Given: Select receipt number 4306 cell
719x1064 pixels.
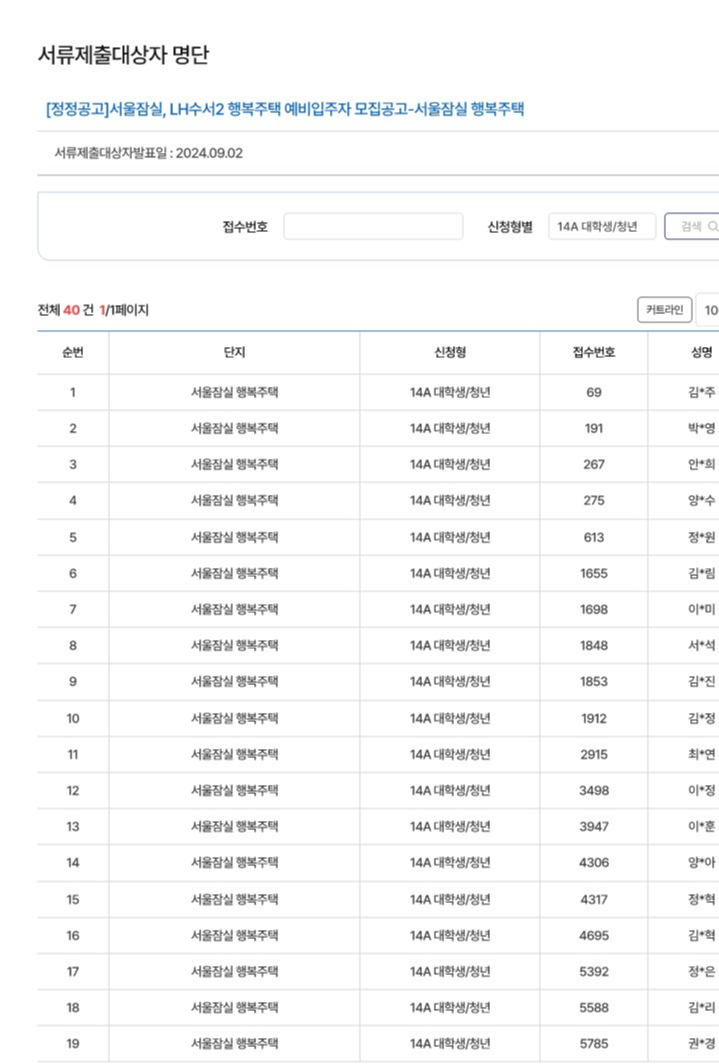Looking at the screenshot, I should (594, 862).
